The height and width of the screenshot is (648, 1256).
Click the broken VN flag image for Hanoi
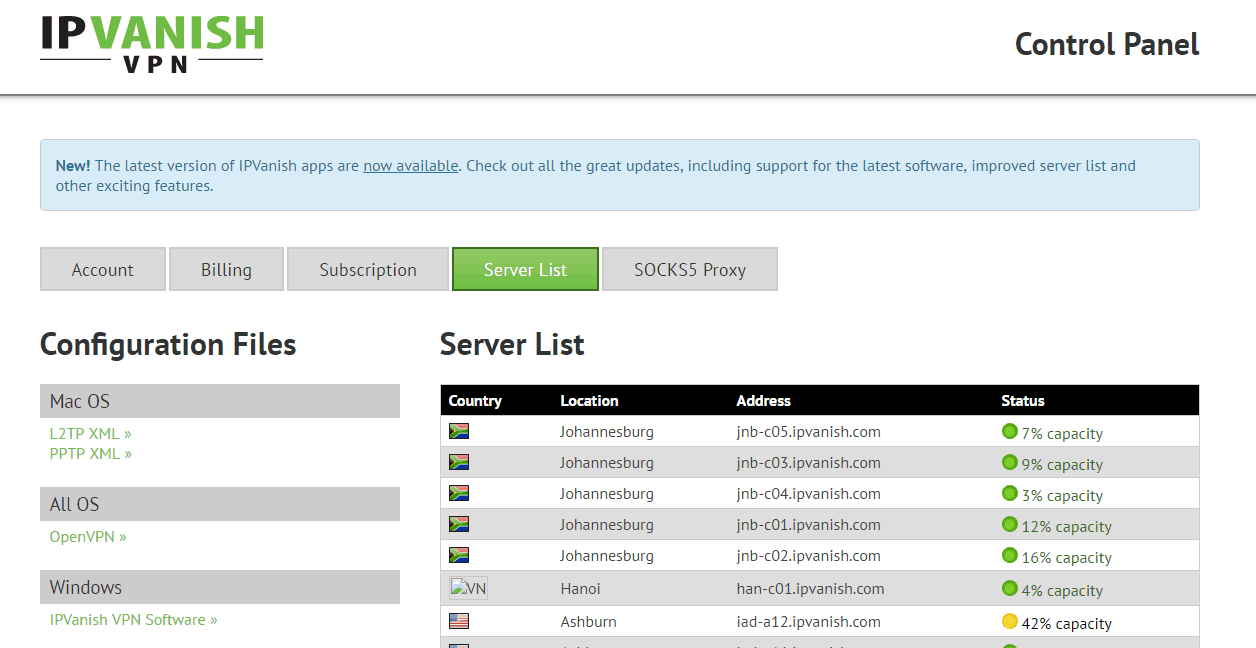click(x=468, y=588)
